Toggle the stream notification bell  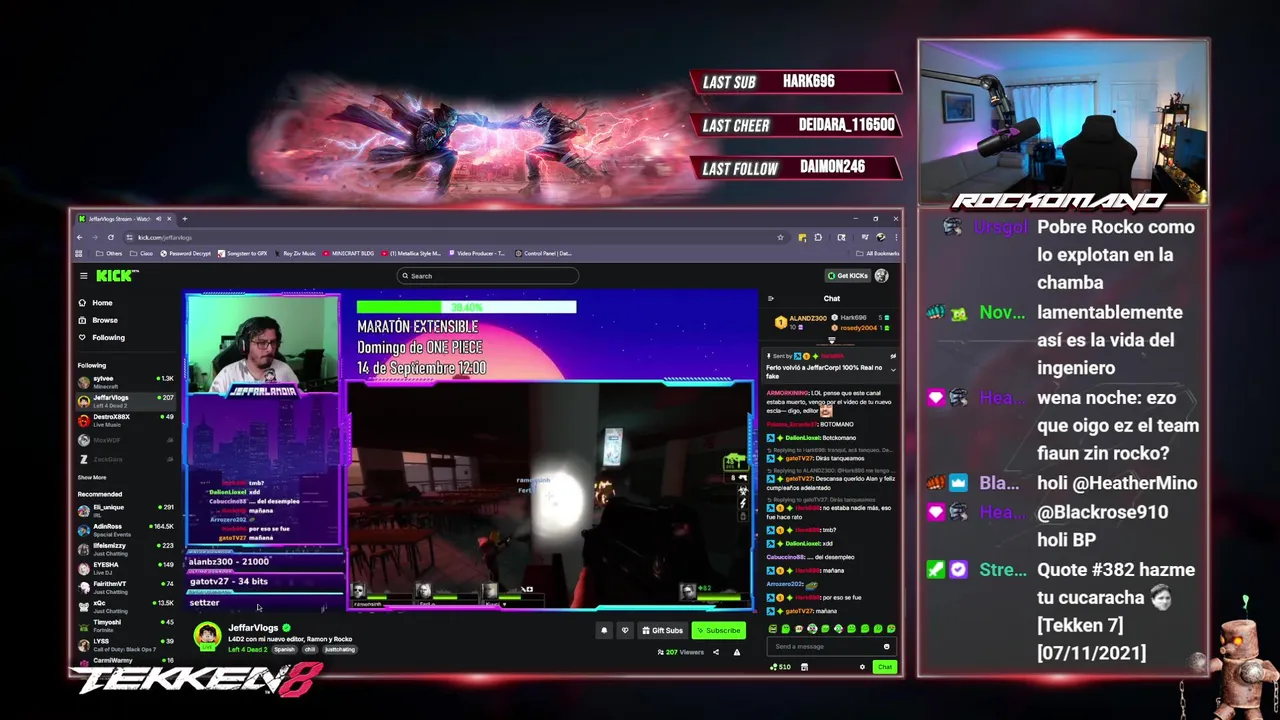click(x=604, y=630)
